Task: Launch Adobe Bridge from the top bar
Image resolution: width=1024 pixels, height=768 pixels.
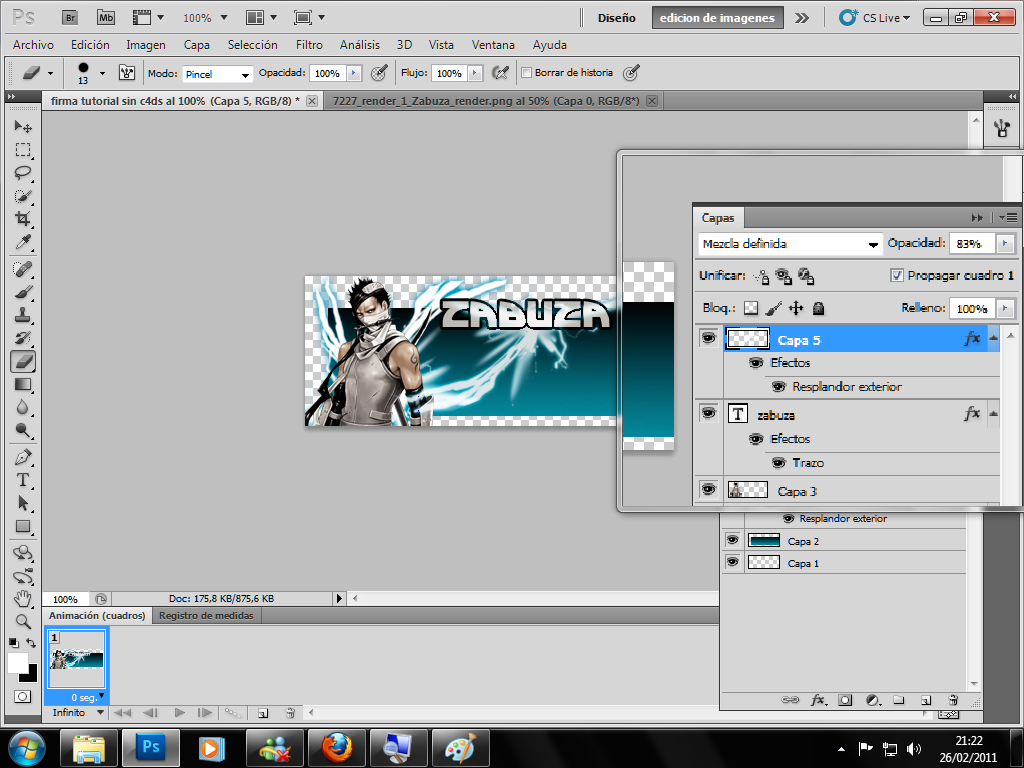Action: (x=70, y=18)
